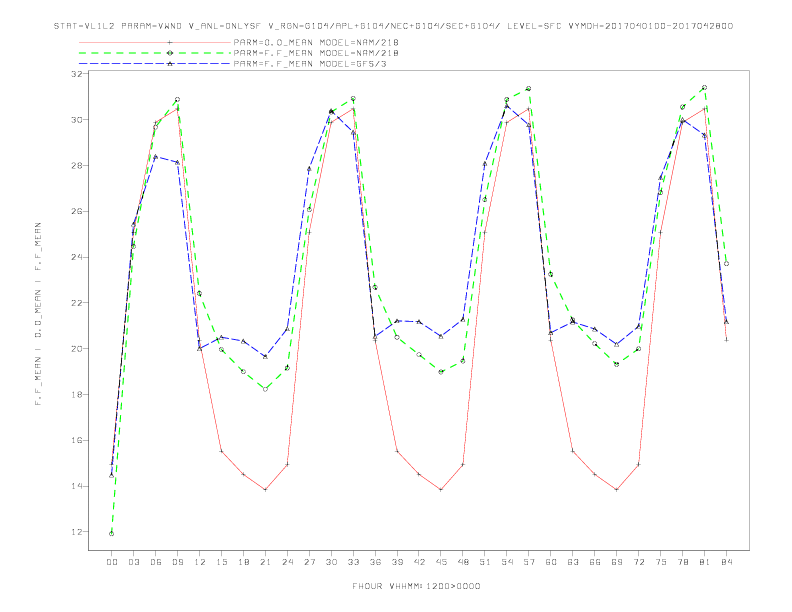
Task: Click the green dashed legend line sample
Action: pyautogui.click(x=155, y=53)
